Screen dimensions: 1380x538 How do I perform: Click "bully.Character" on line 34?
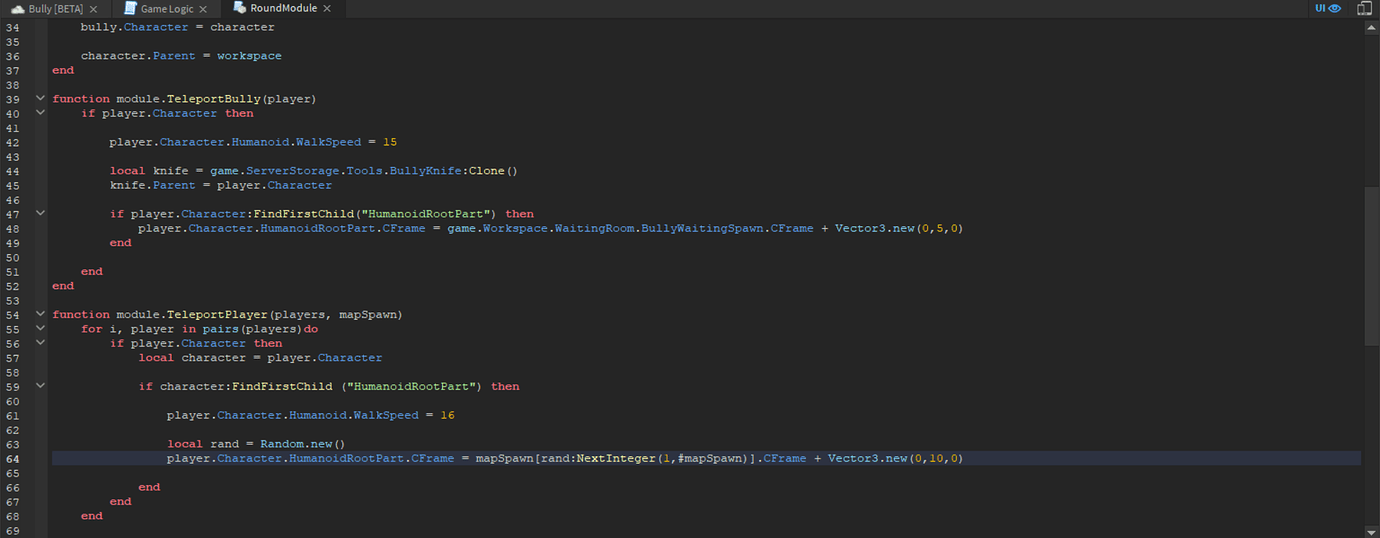(x=134, y=27)
